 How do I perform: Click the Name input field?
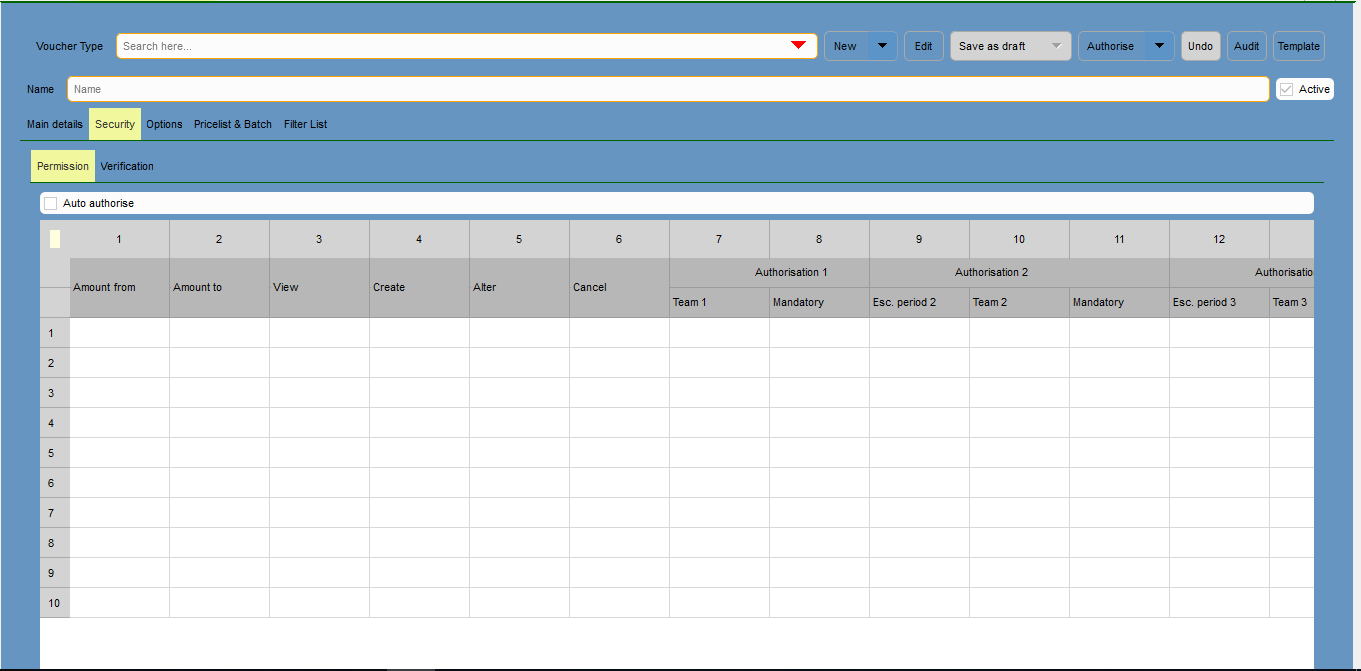tap(668, 89)
